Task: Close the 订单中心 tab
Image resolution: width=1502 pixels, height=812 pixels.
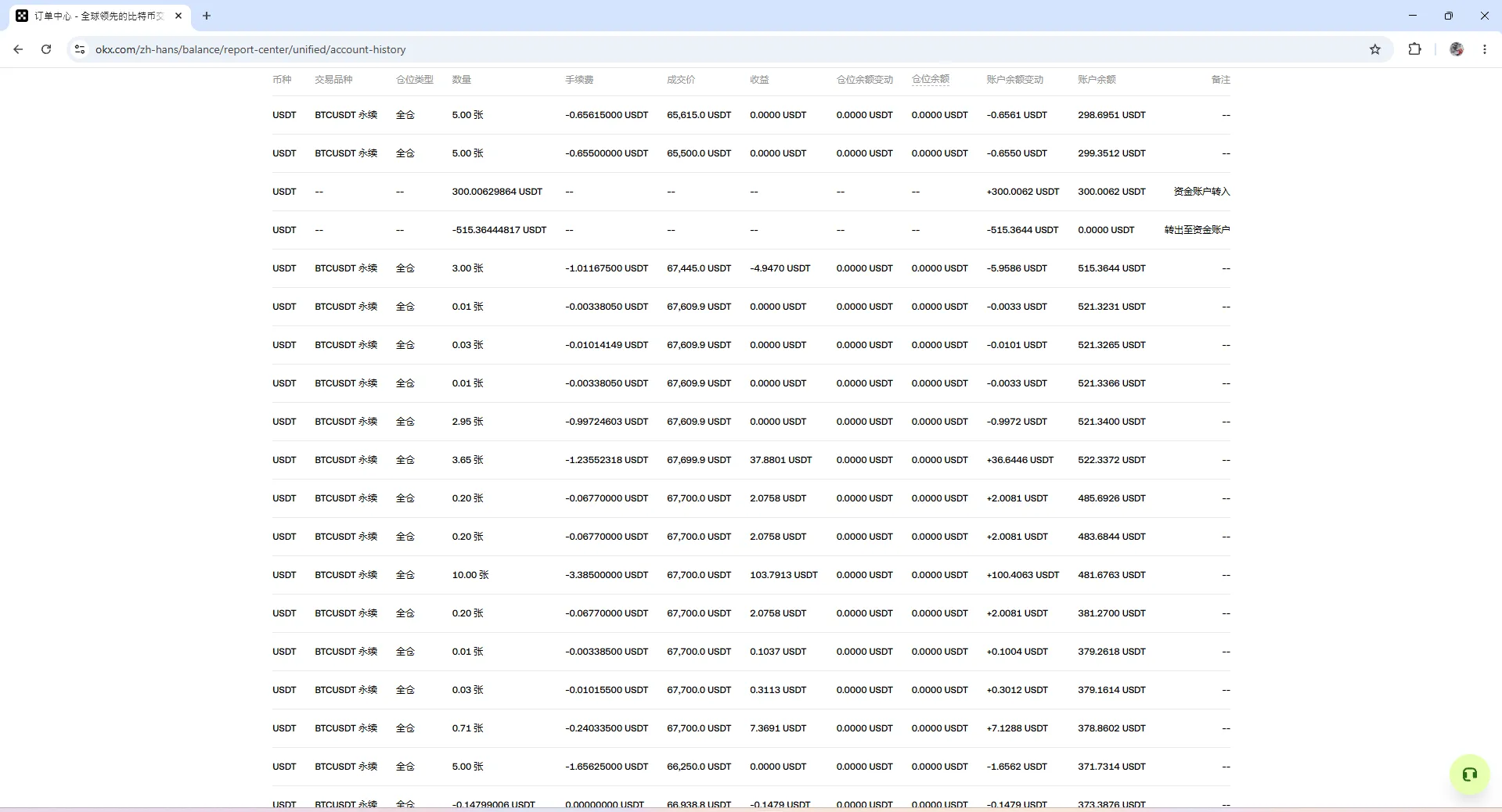Action: tap(178, 16)
